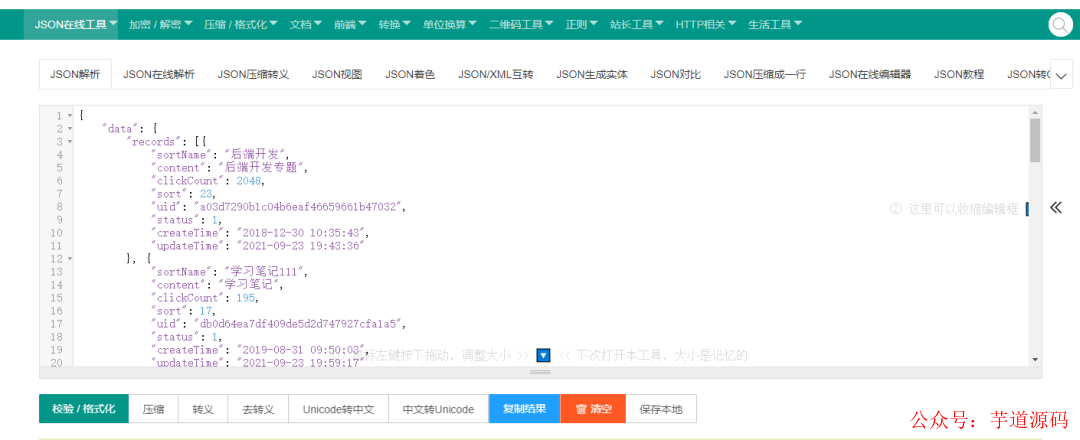
Task: Switch to the JSON压缩转义 tab
Action: pos(253,75)
